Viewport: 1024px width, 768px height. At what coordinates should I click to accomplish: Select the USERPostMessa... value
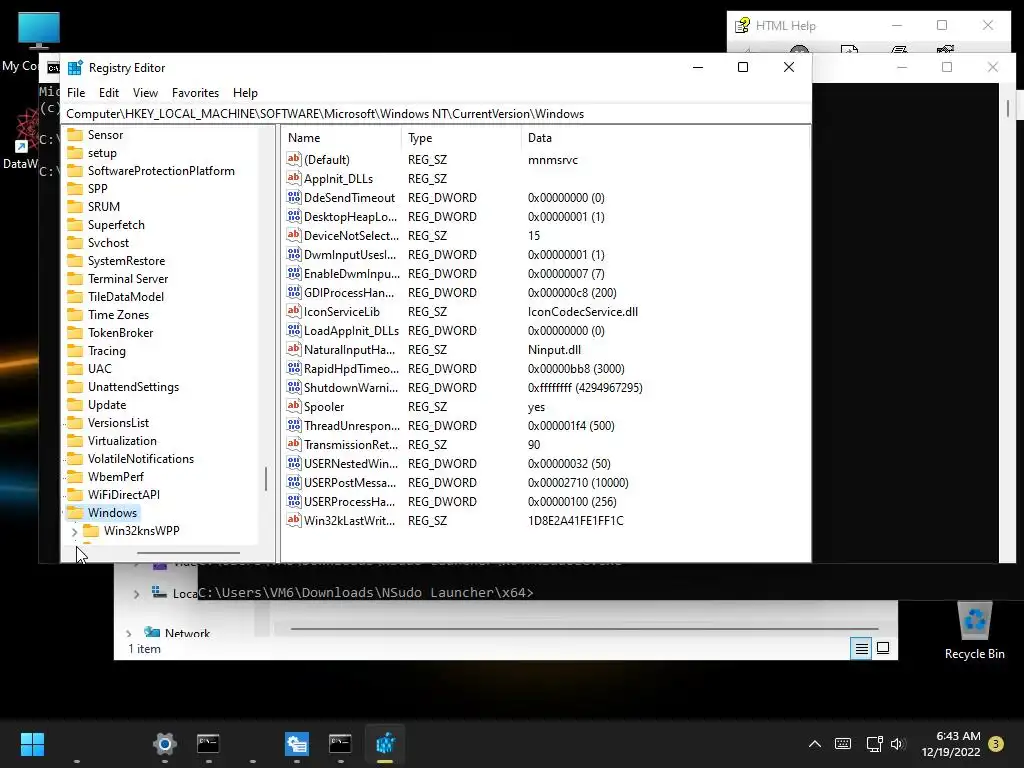pyautogui.click(x=349, y=482)
